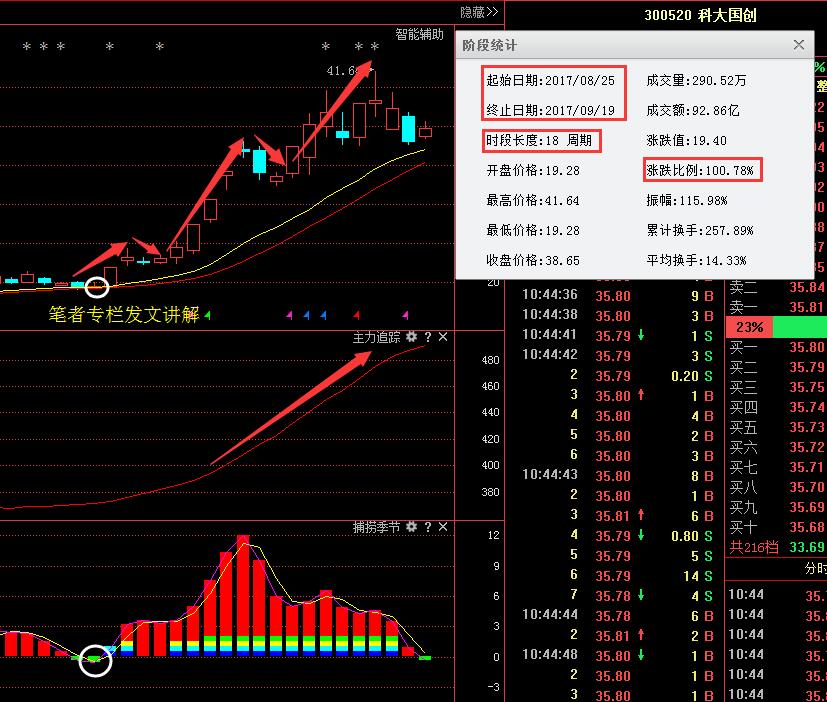The height and width of the screenshot is (702, 827).
Task: Click the 笔者专栏发文讲解 chart annotation
Action: point(123,315)
